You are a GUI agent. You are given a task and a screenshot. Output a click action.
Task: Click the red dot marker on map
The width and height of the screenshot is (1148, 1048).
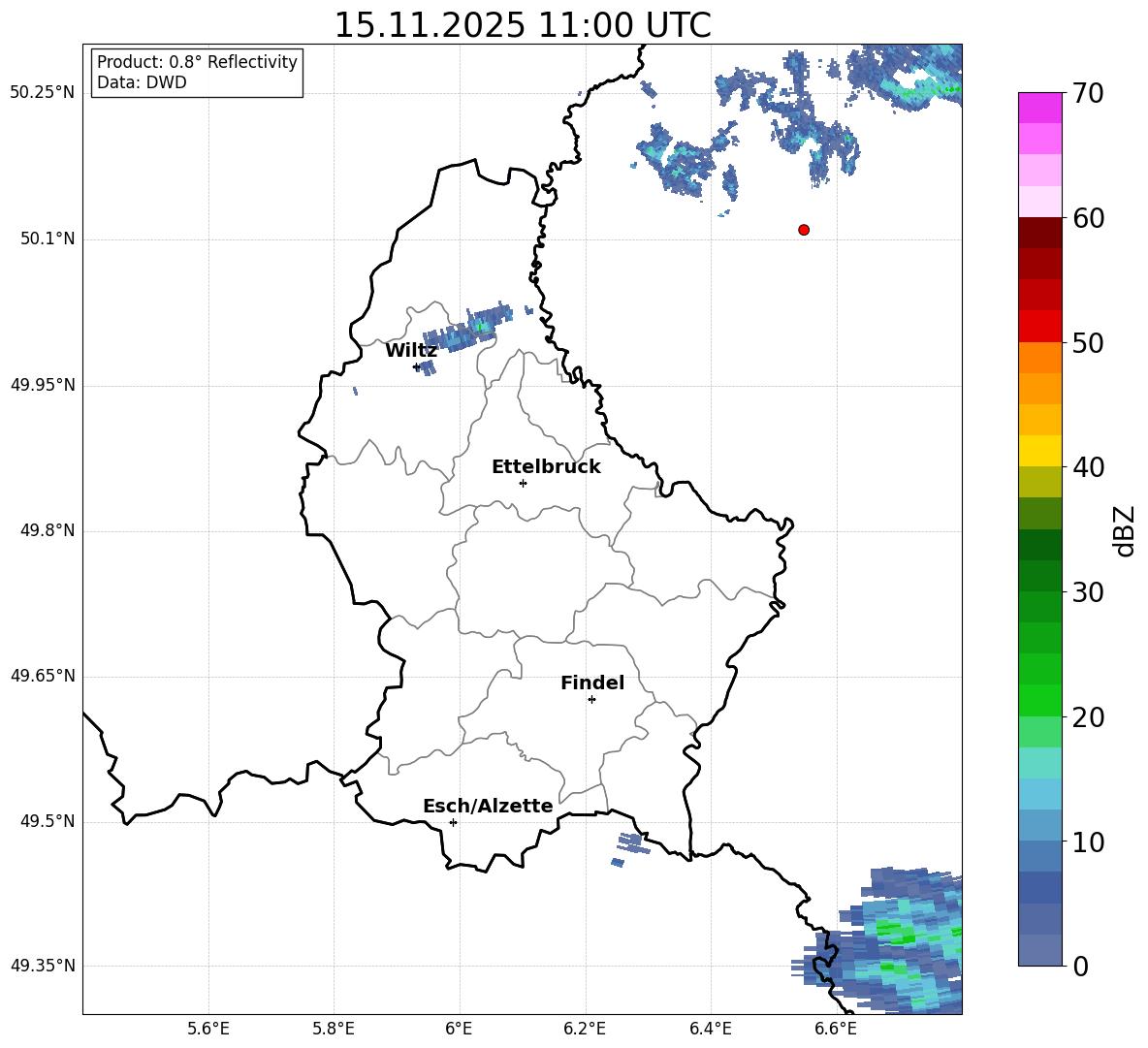tap(804, 230)
